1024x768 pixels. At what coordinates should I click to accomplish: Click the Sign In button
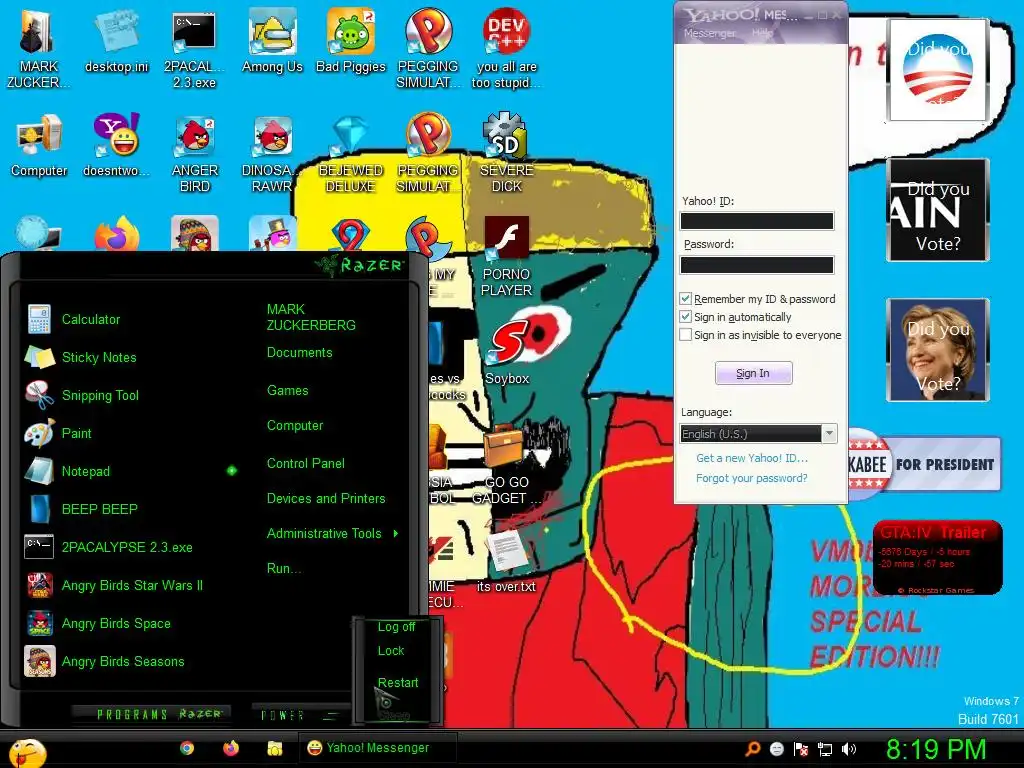[x=754, y=373]
